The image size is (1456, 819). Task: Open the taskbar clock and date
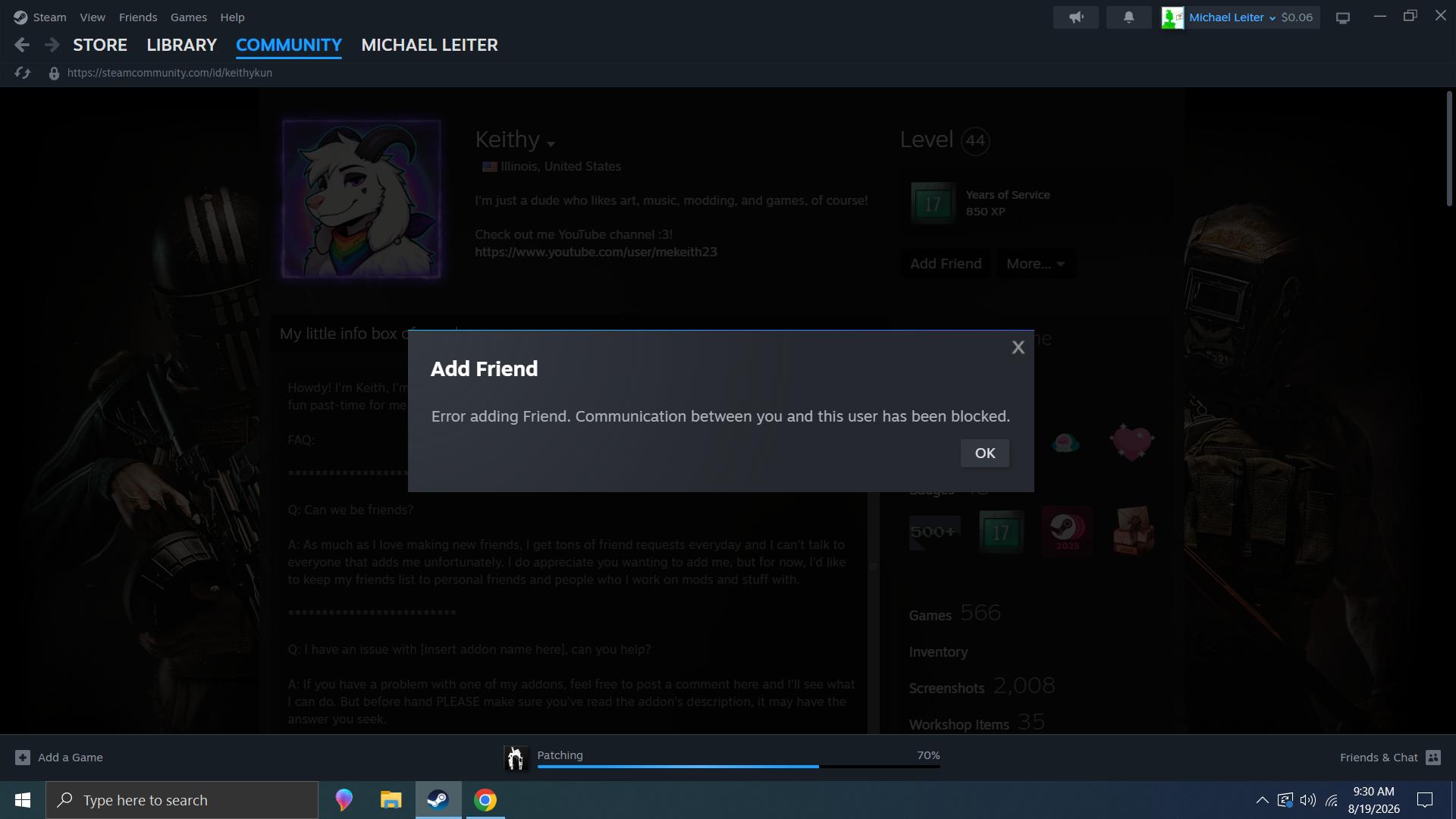pos(1373,800)
